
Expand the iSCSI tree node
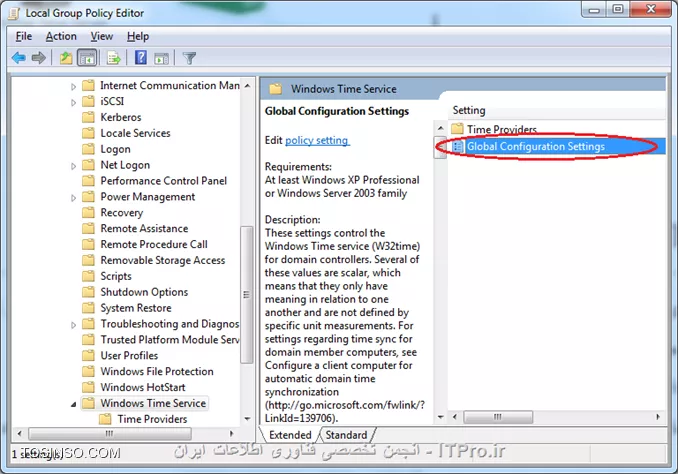pos(74,102)
